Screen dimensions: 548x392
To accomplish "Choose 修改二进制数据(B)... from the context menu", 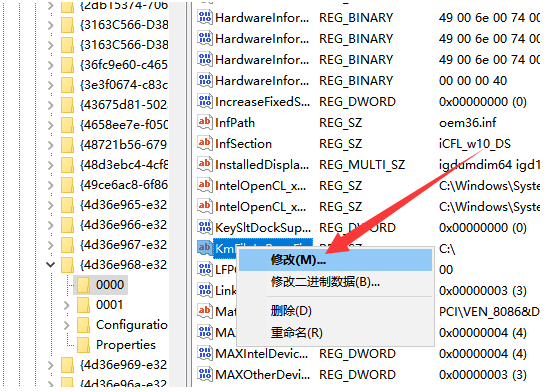I will click(335, 281).
